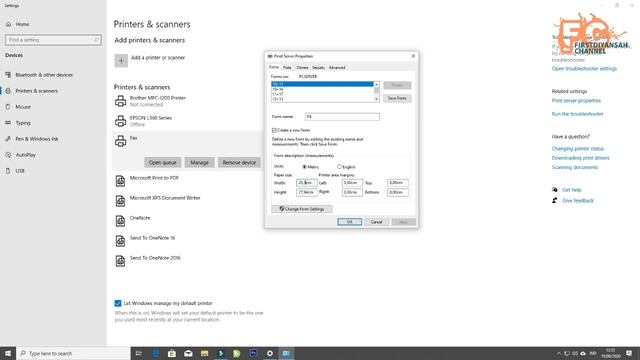
Task: Open the Downloading print drivers link
Action: point(580,158)
